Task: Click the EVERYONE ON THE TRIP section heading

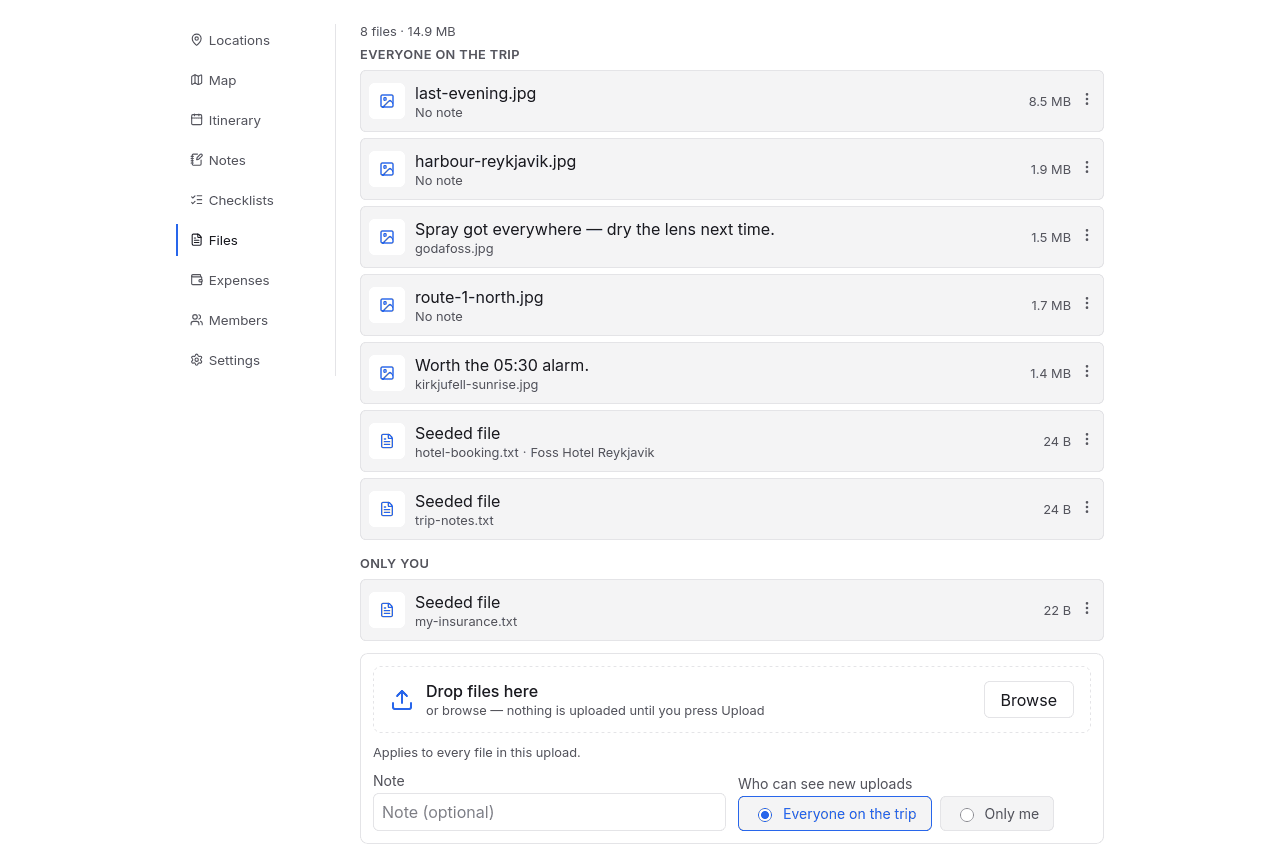Action: pos(440,55)
